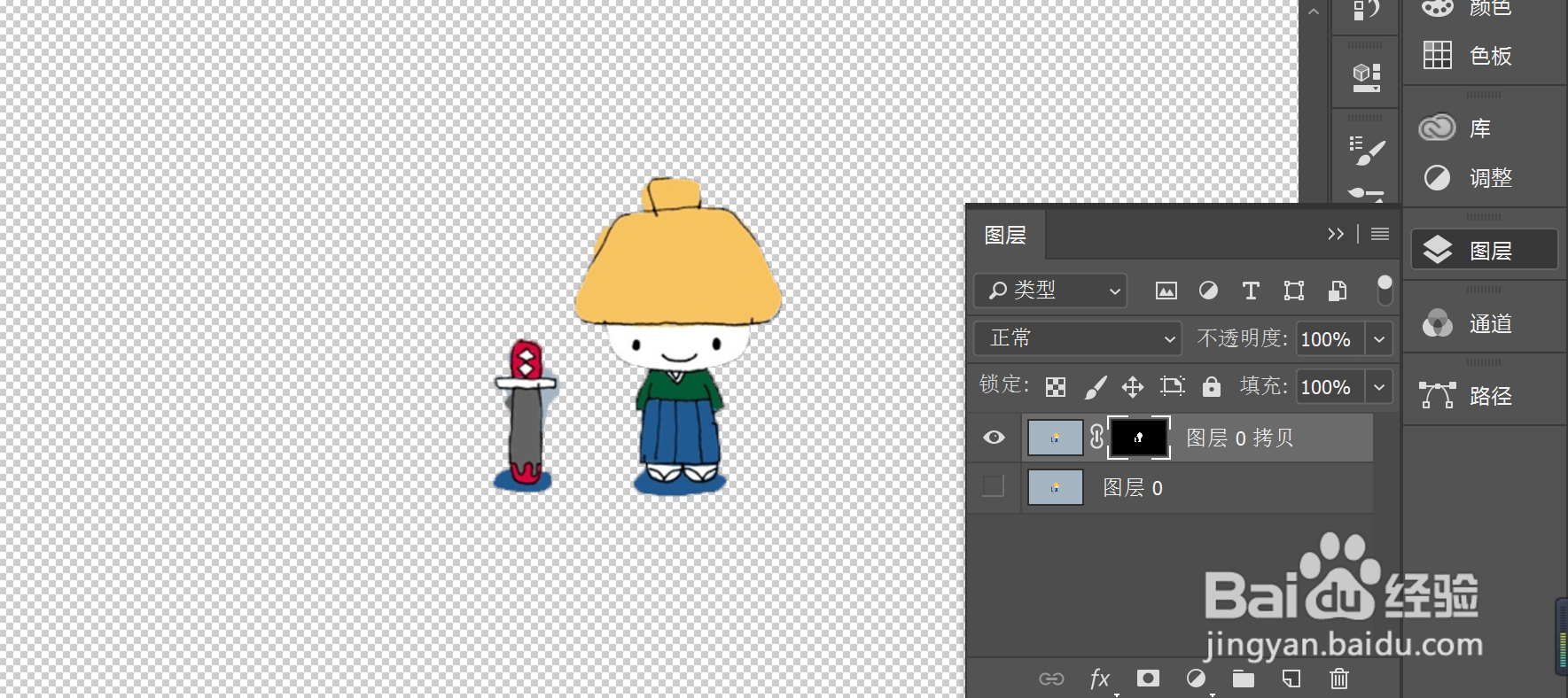Toggle lock position (move icon)
Viewport: 1568px width, 698px height.
pos(1133,387)
